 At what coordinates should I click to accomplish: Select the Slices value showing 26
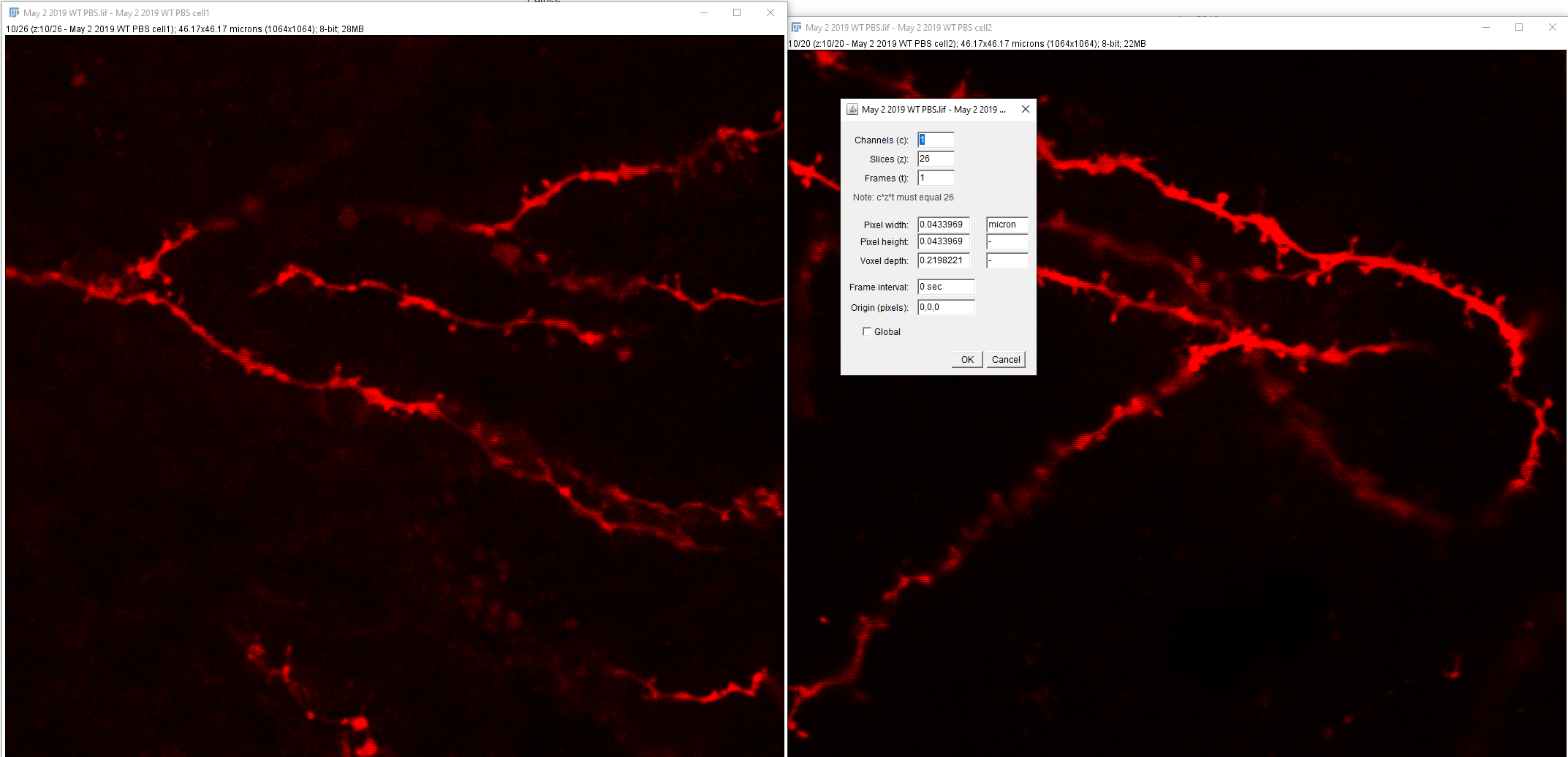935,159
